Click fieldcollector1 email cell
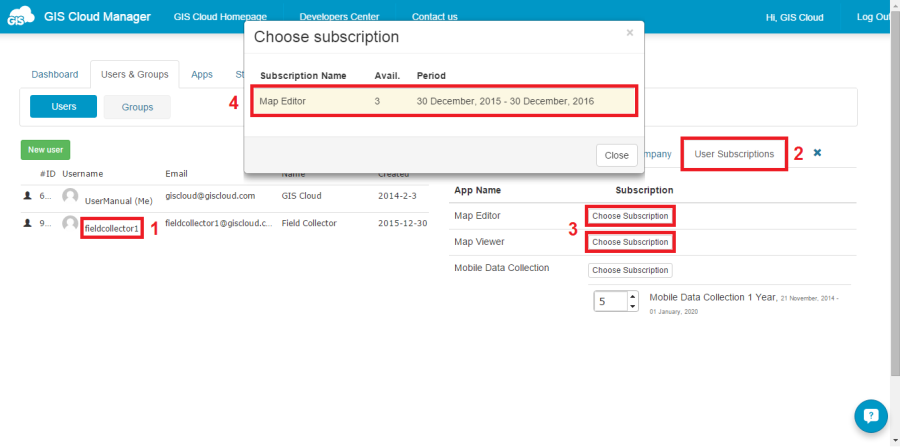The image size is (900, 447). point(219,223)
